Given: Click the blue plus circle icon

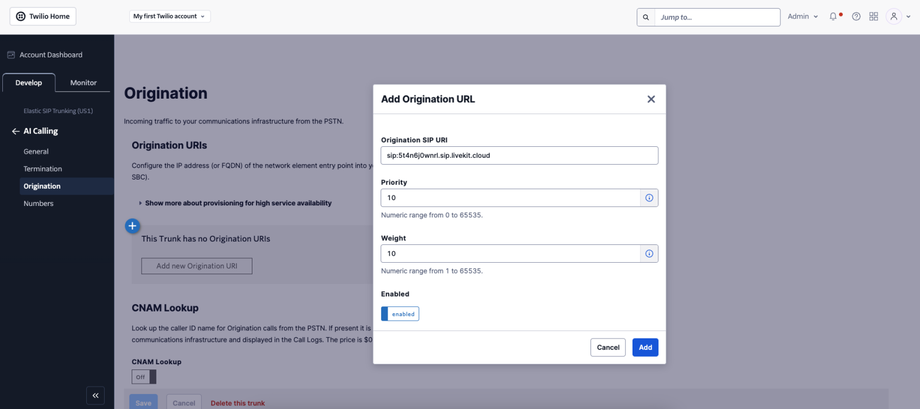Looking at the screenshot, I should pyautogui.click(x=132, y=226).
